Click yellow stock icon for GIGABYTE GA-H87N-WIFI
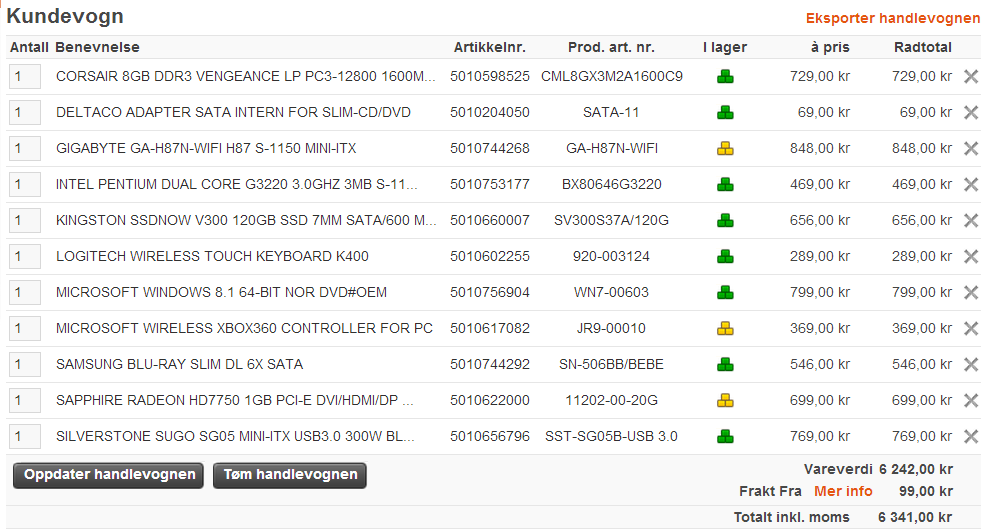Image resolution: width=991 pixels, height=532 pixels. 725,148
